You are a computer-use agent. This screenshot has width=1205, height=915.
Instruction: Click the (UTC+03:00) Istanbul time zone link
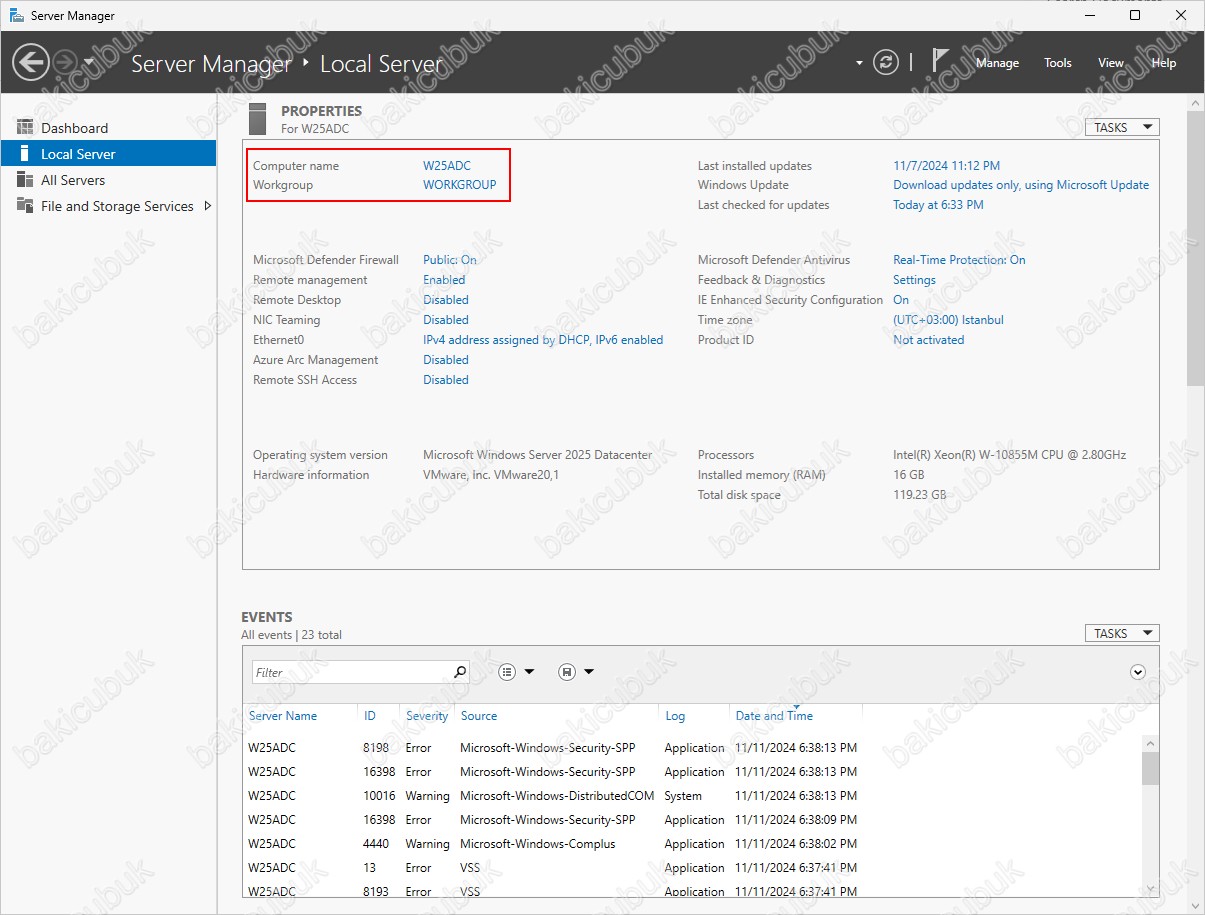(948, 320)
